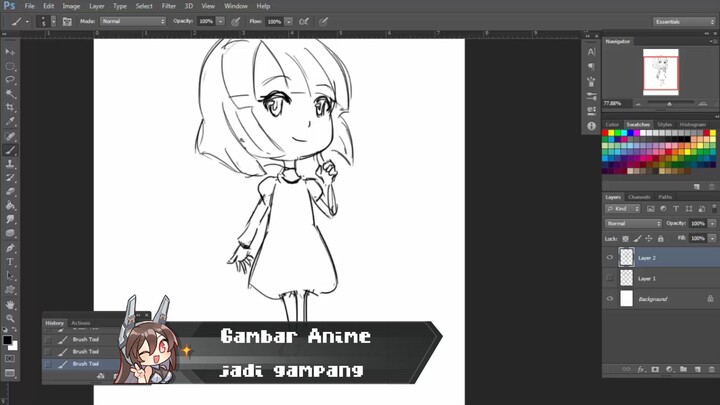Add a layer style fx button
720x405 pixels.
click(641, 369)
